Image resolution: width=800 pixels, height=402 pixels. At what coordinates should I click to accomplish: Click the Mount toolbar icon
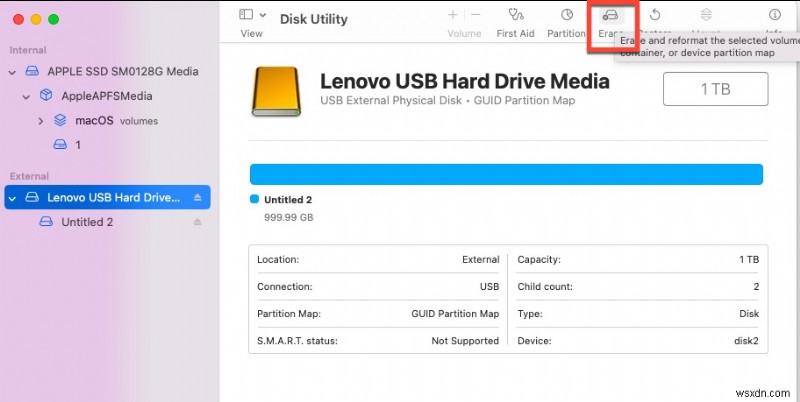point(706,15)
